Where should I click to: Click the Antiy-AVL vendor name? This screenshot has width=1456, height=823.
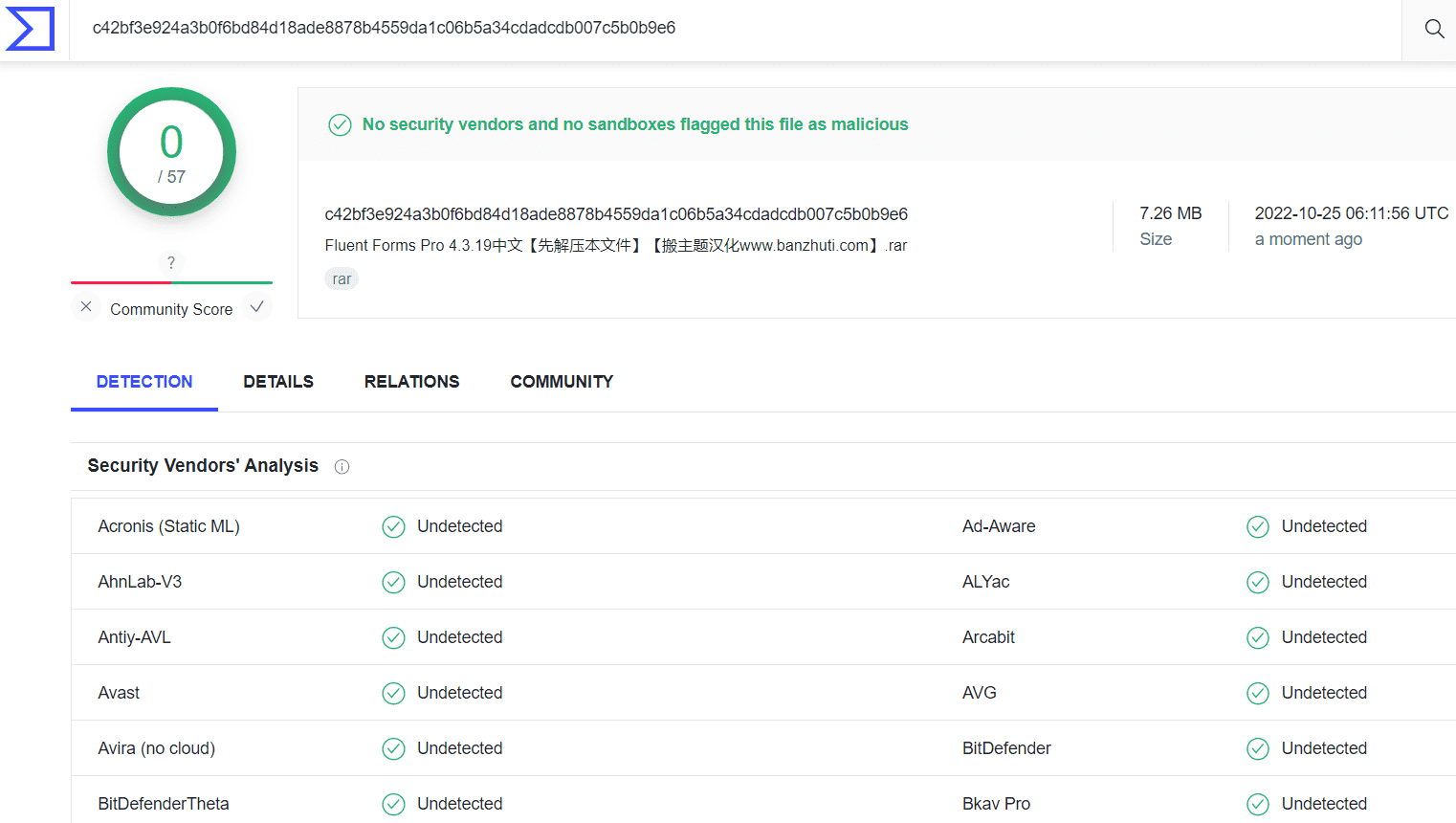[134, 637]
